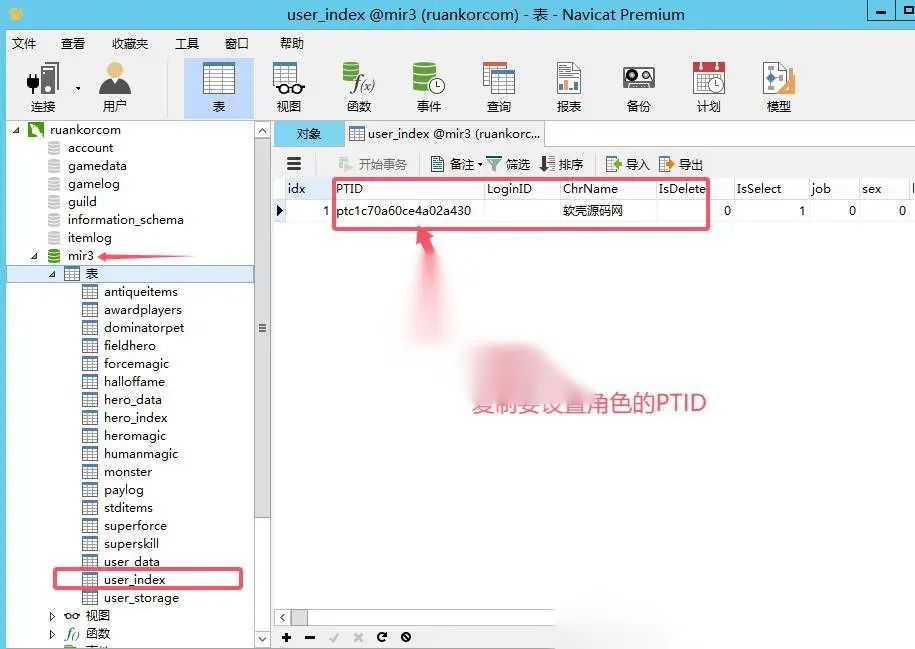Switch to the 对象 tab
Screen dimensions: 915x649
[x=309, y=134]
